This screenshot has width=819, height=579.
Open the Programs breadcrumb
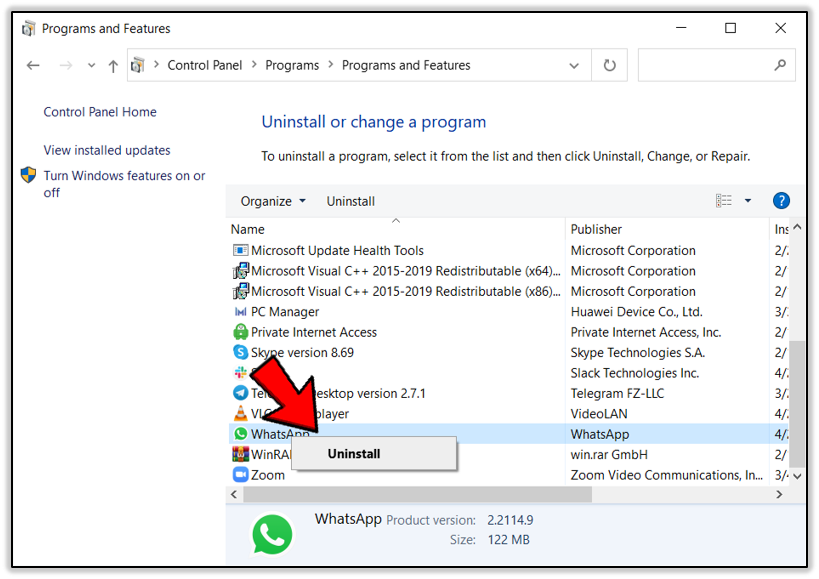(x=292, y=65)
